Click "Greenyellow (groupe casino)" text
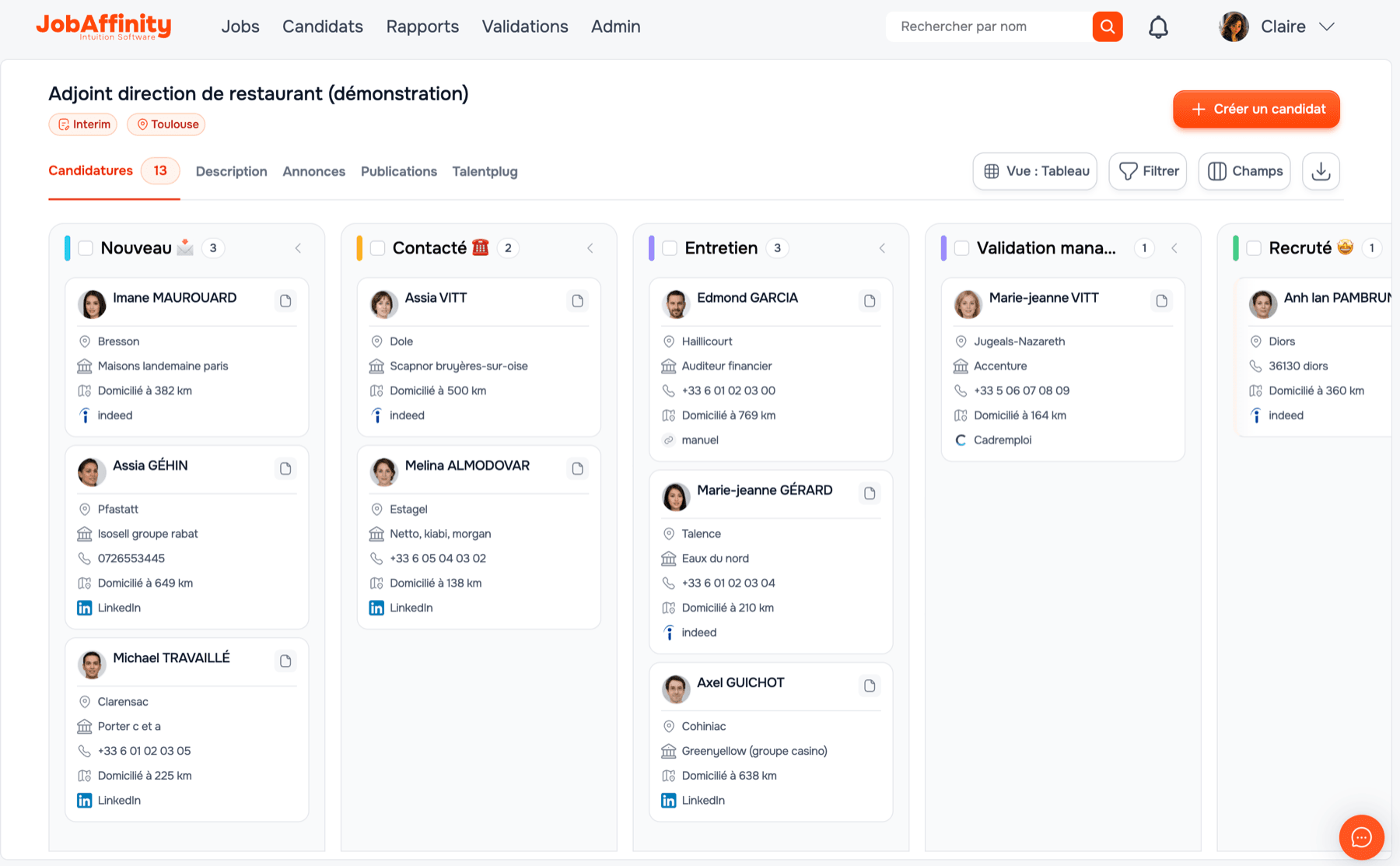The height and width of the screenshot is (866, 1400). pos(754,751)
